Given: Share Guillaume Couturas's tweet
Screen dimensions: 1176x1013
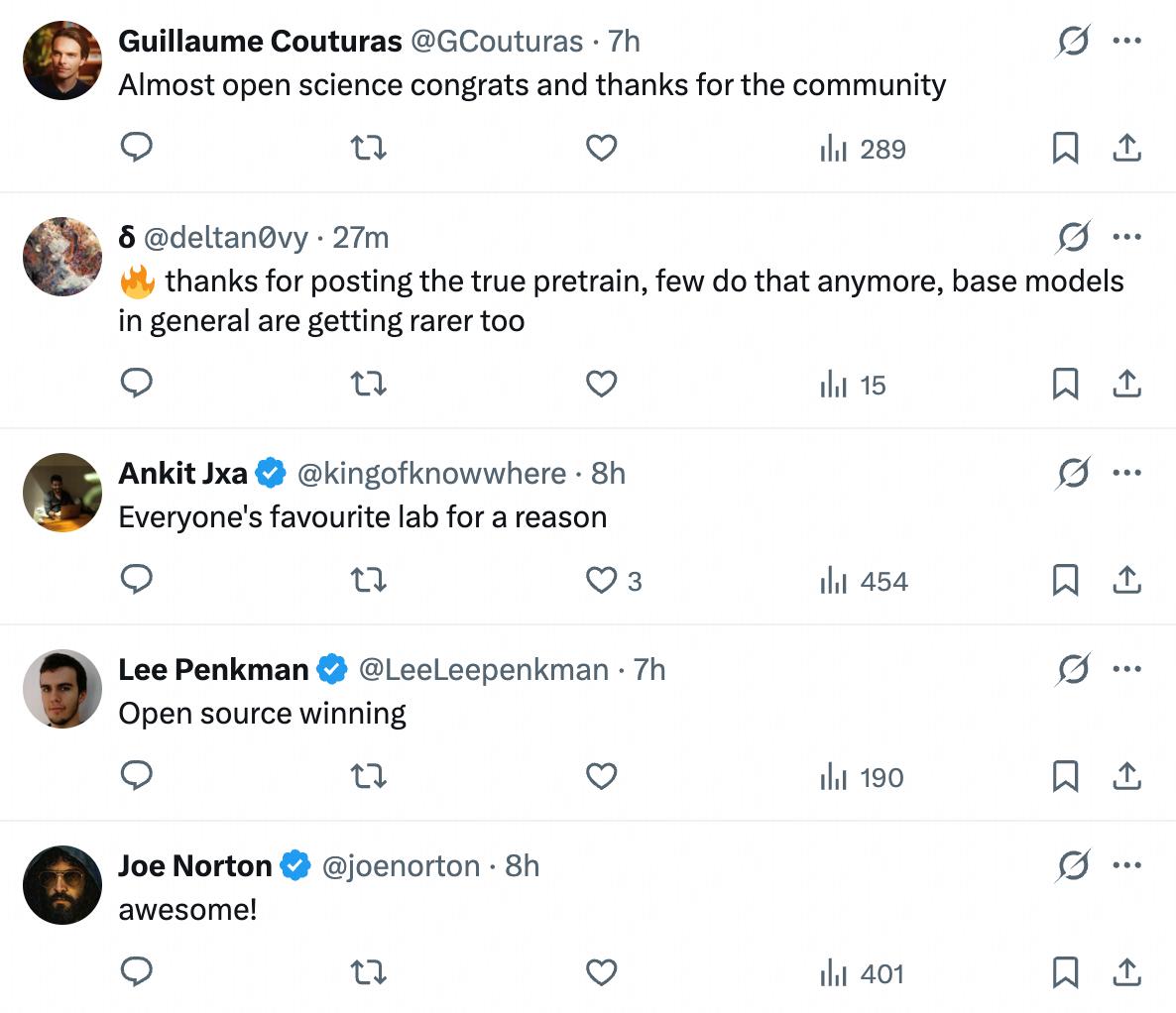Looking at the screenshot, I should pyautogui.click(x=1127, y=149).
